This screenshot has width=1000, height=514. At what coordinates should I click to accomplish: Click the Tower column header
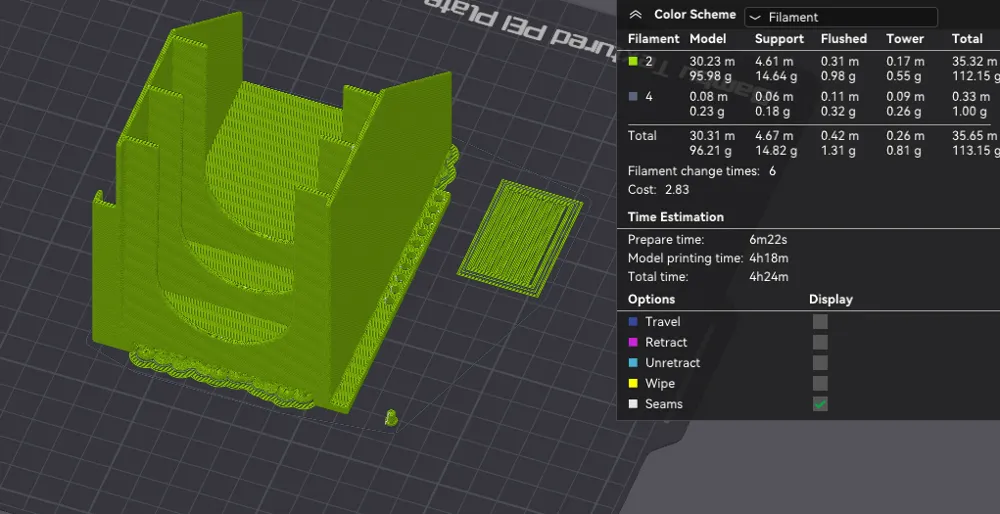(x=905, y=39)
